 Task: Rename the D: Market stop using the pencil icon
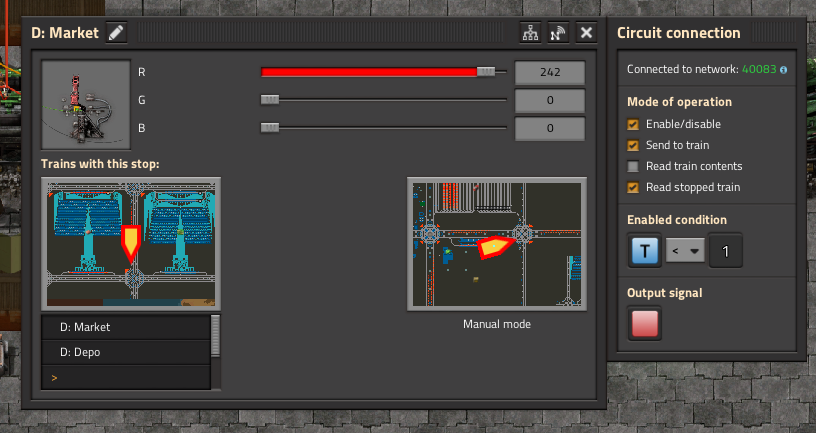[116, 33]
